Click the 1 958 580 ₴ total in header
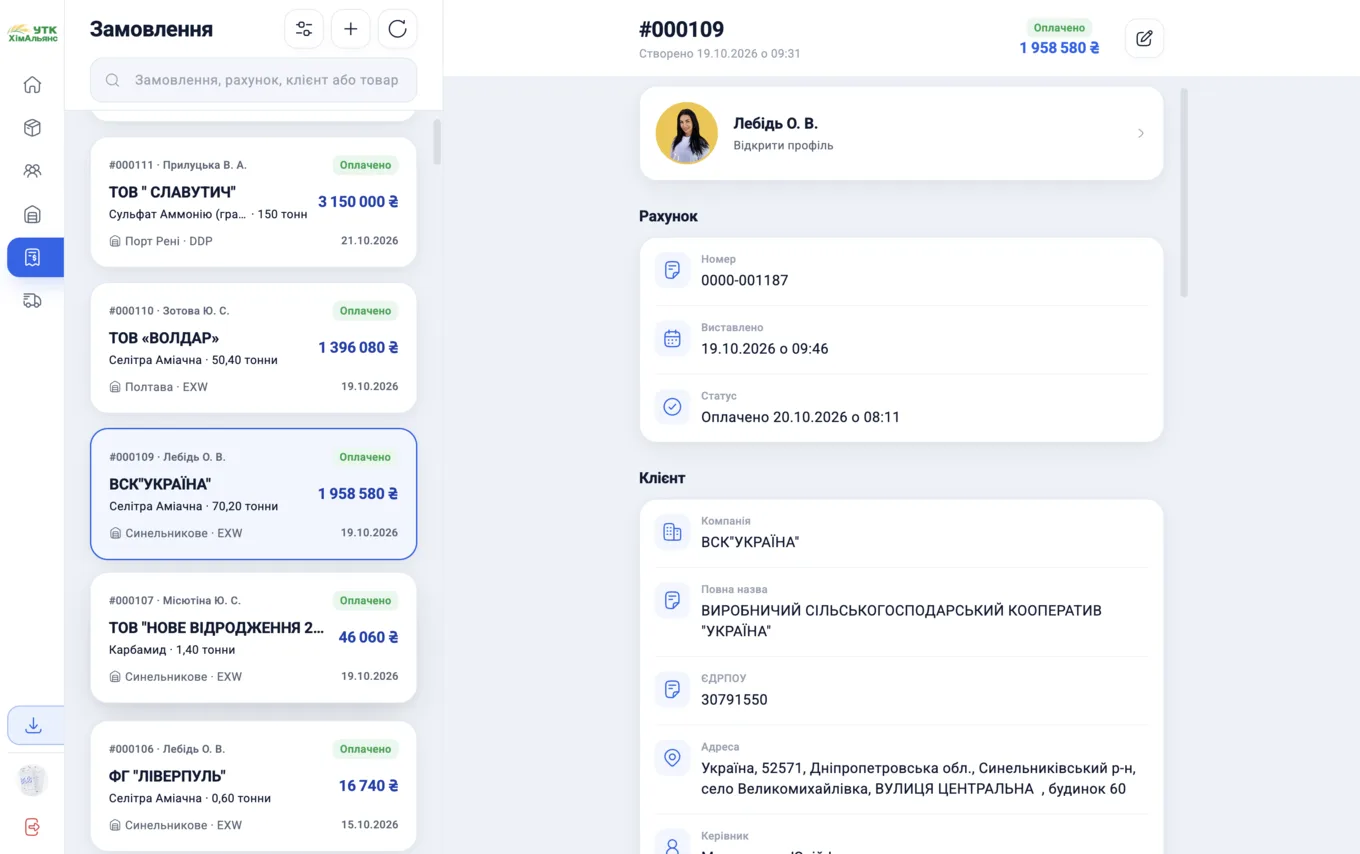 [x=1059, y=48]
